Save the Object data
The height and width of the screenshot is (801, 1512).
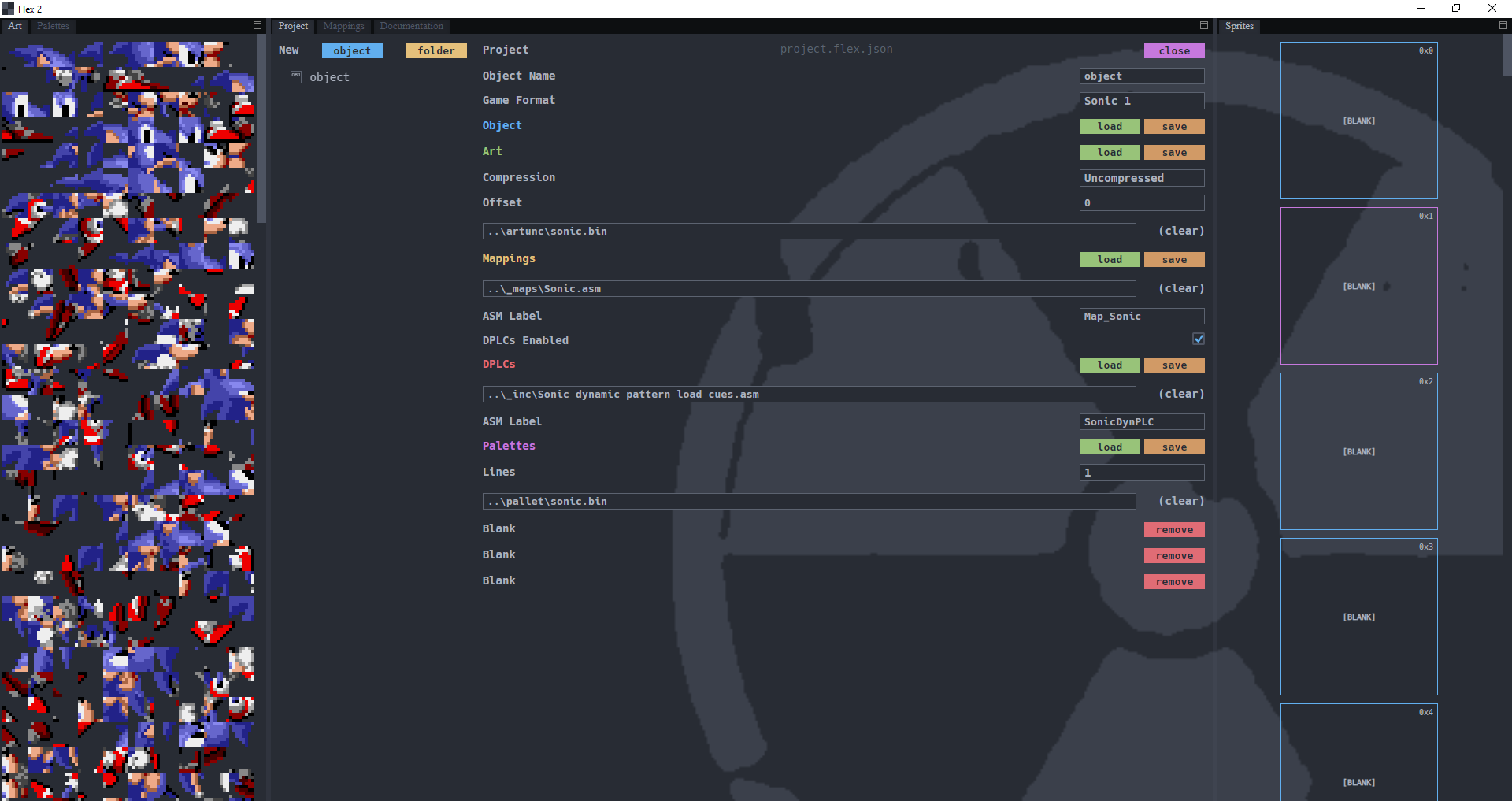(1174, 127)
